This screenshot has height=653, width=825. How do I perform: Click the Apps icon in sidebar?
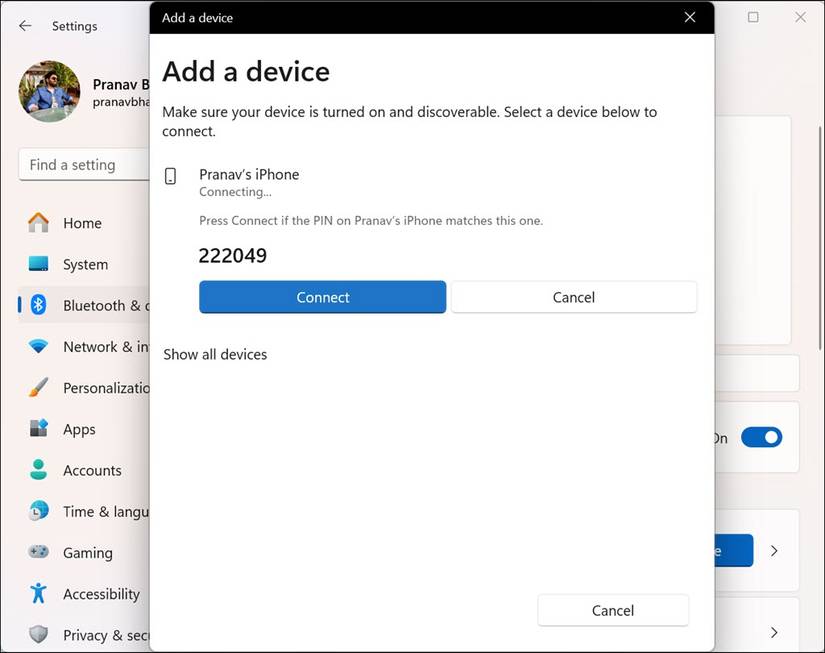tap(38, 428)
